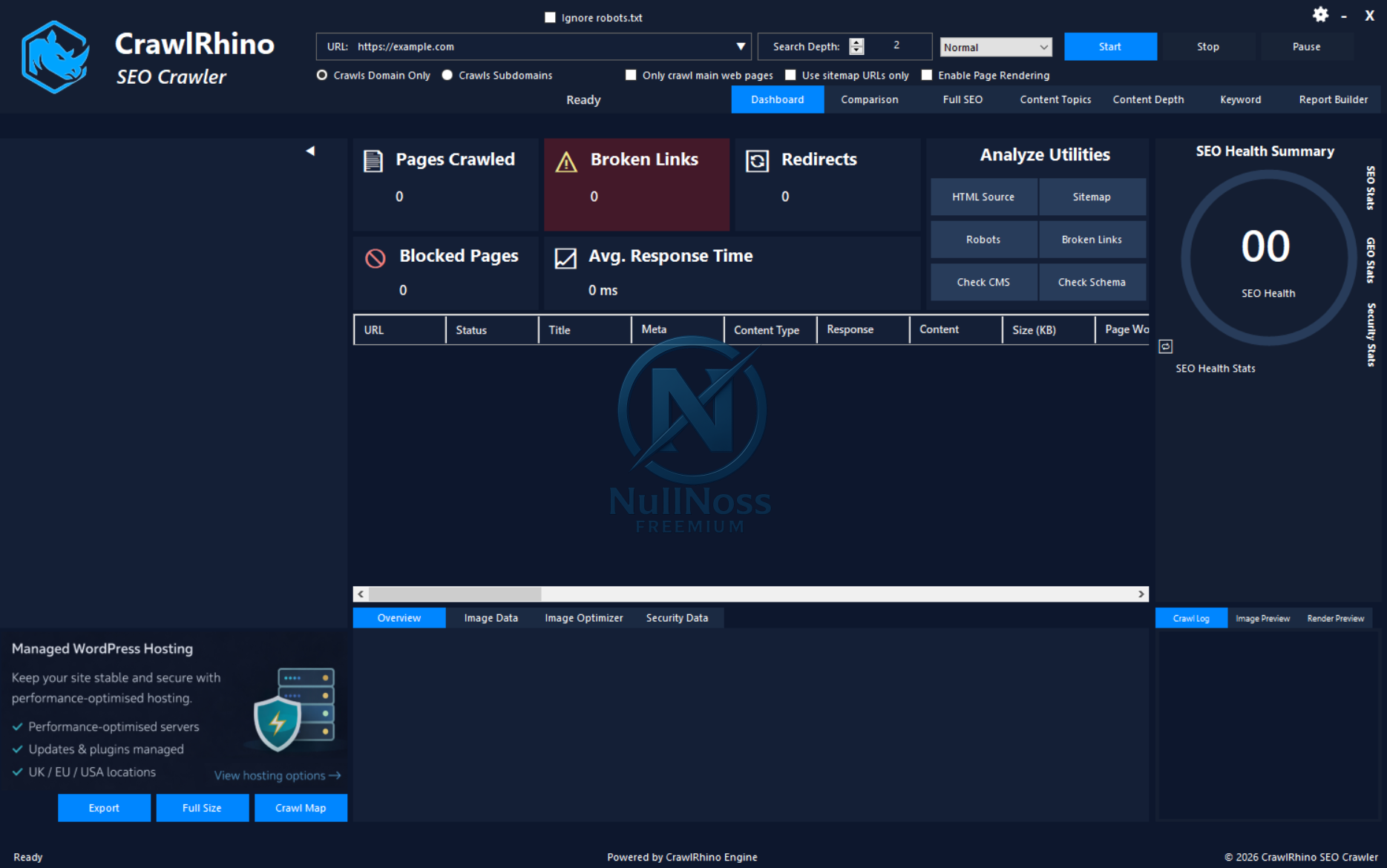Open the Image Optimizer tab

pos(583,617)
